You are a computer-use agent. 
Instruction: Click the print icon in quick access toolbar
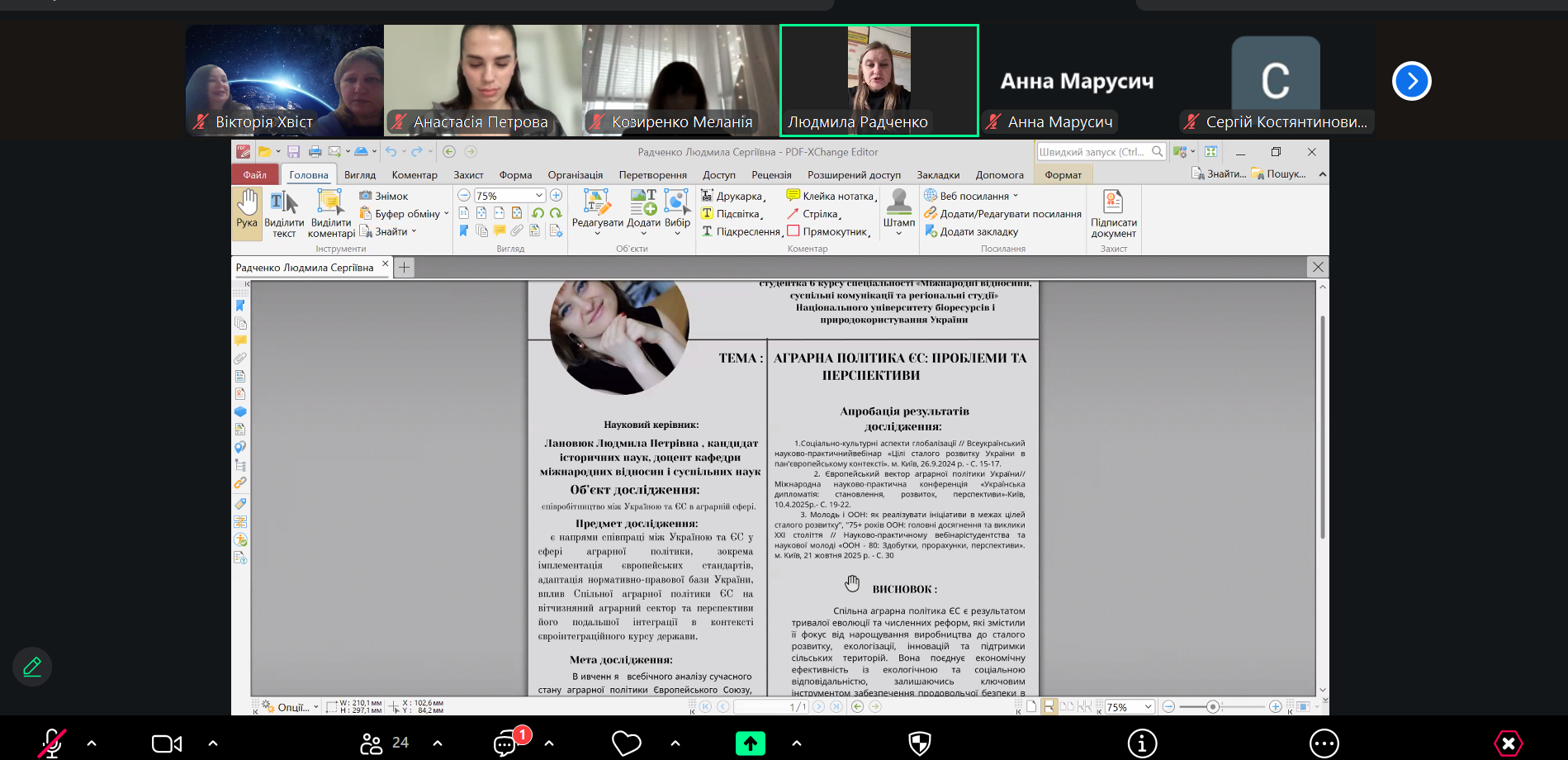point(315,152)
